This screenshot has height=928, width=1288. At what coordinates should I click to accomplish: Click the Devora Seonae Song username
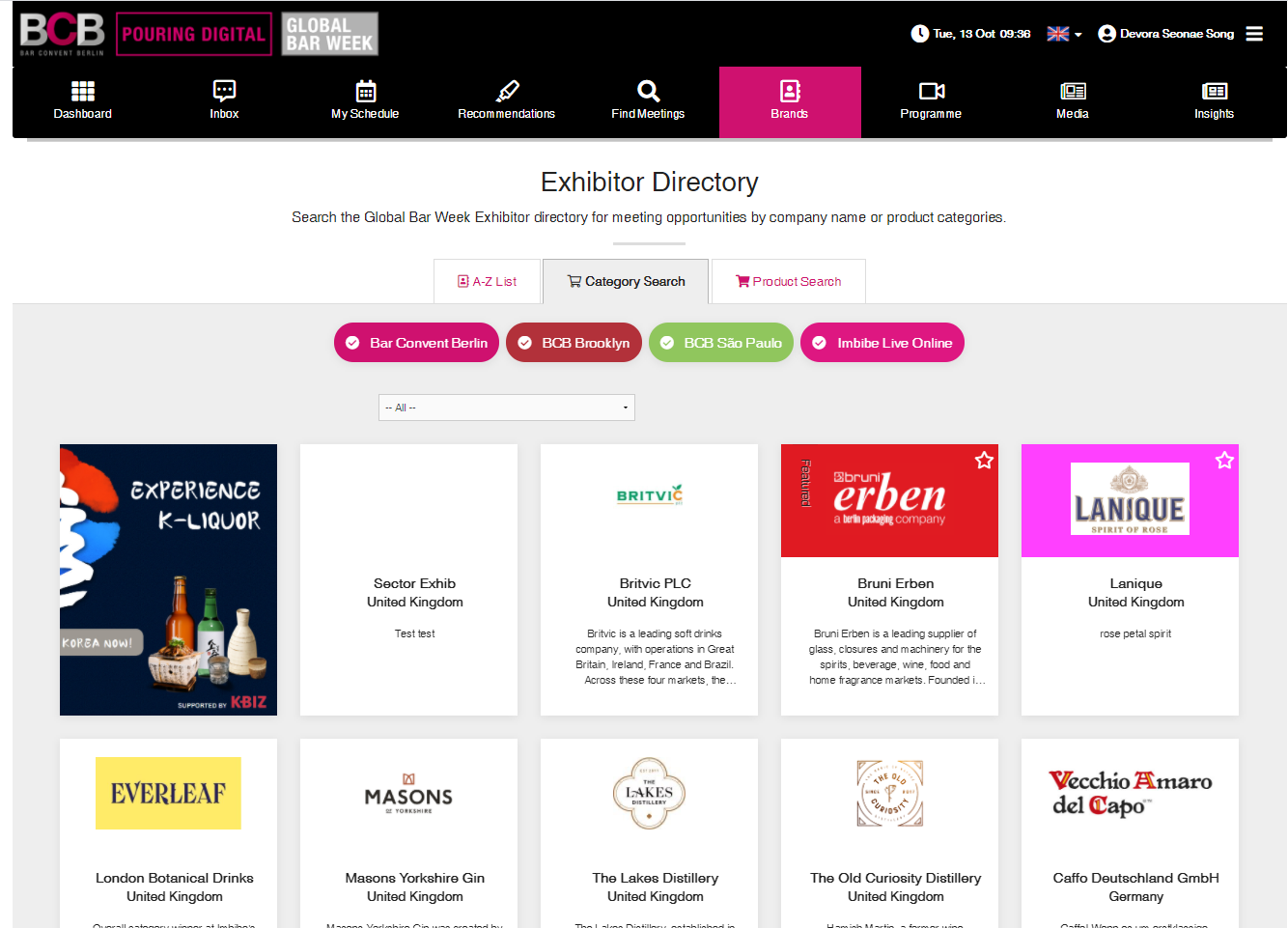[x=1177, y=34]
